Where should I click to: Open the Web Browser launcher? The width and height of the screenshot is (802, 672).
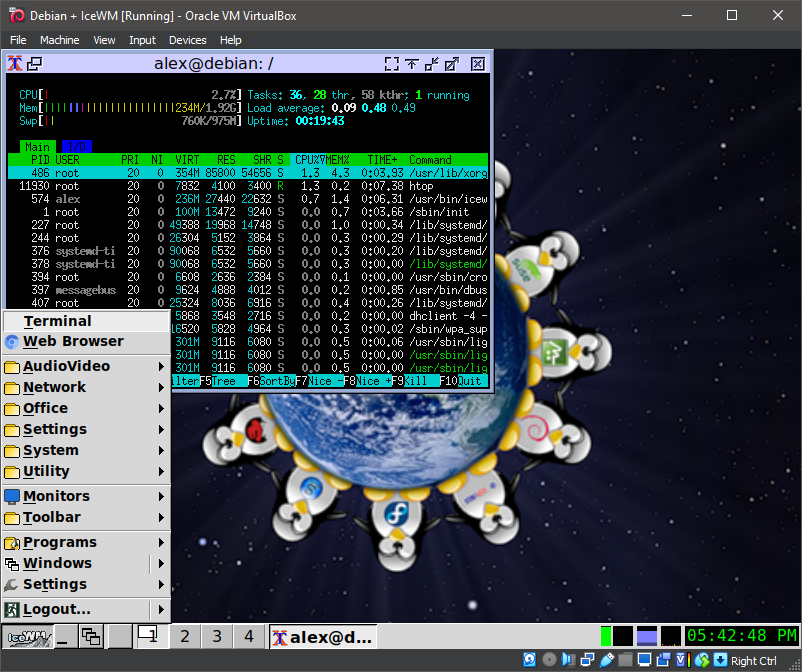click(73, 341)
